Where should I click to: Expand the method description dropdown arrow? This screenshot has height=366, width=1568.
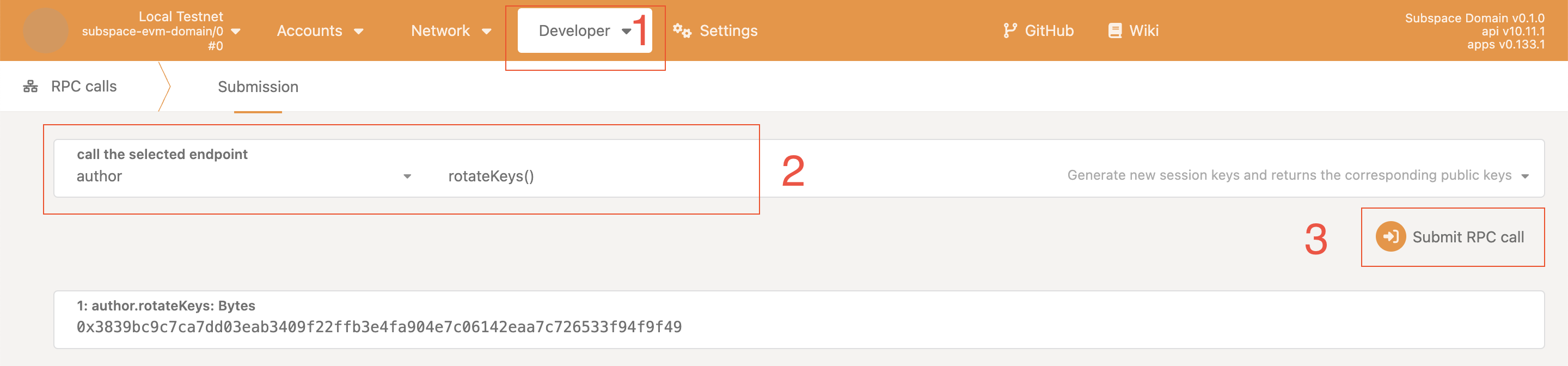point(1525,176)
